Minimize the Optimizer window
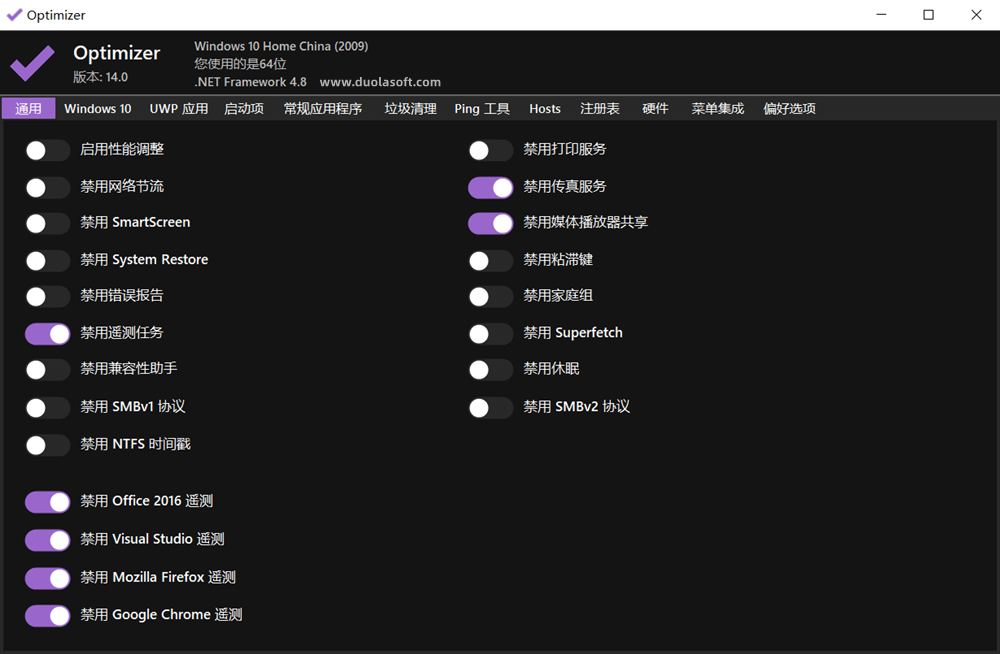 pos(881,15)
